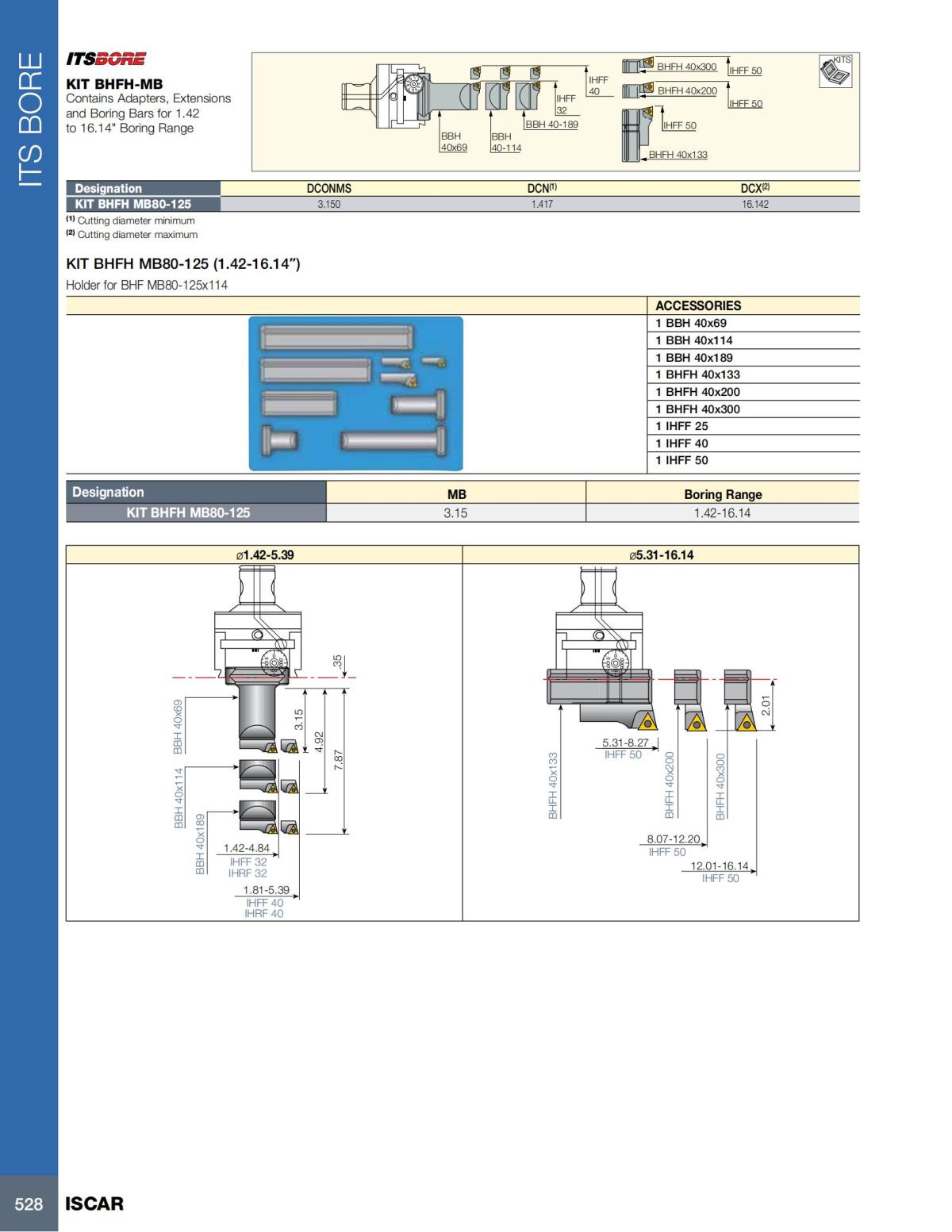Screen dimensions: 952x1232
Task: Click the ø5.31-16.14 diagram header
Action: coord(661,555)
